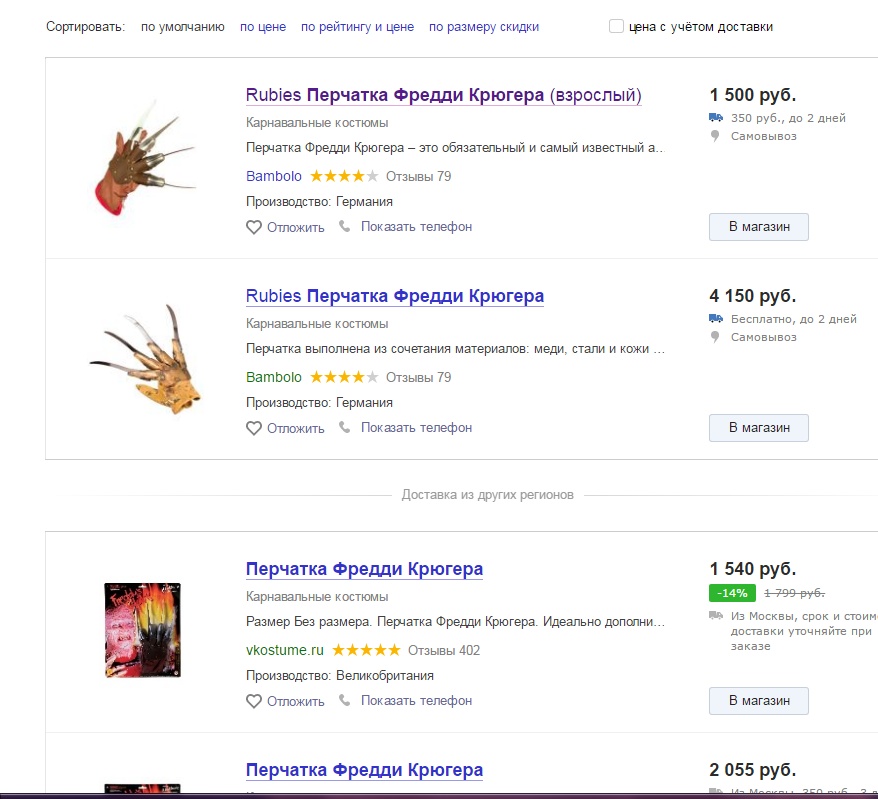Screen dimensions: 878x799
Task: Click the thumbnail of 1 500 rub. glove
Action: point(144,158)
